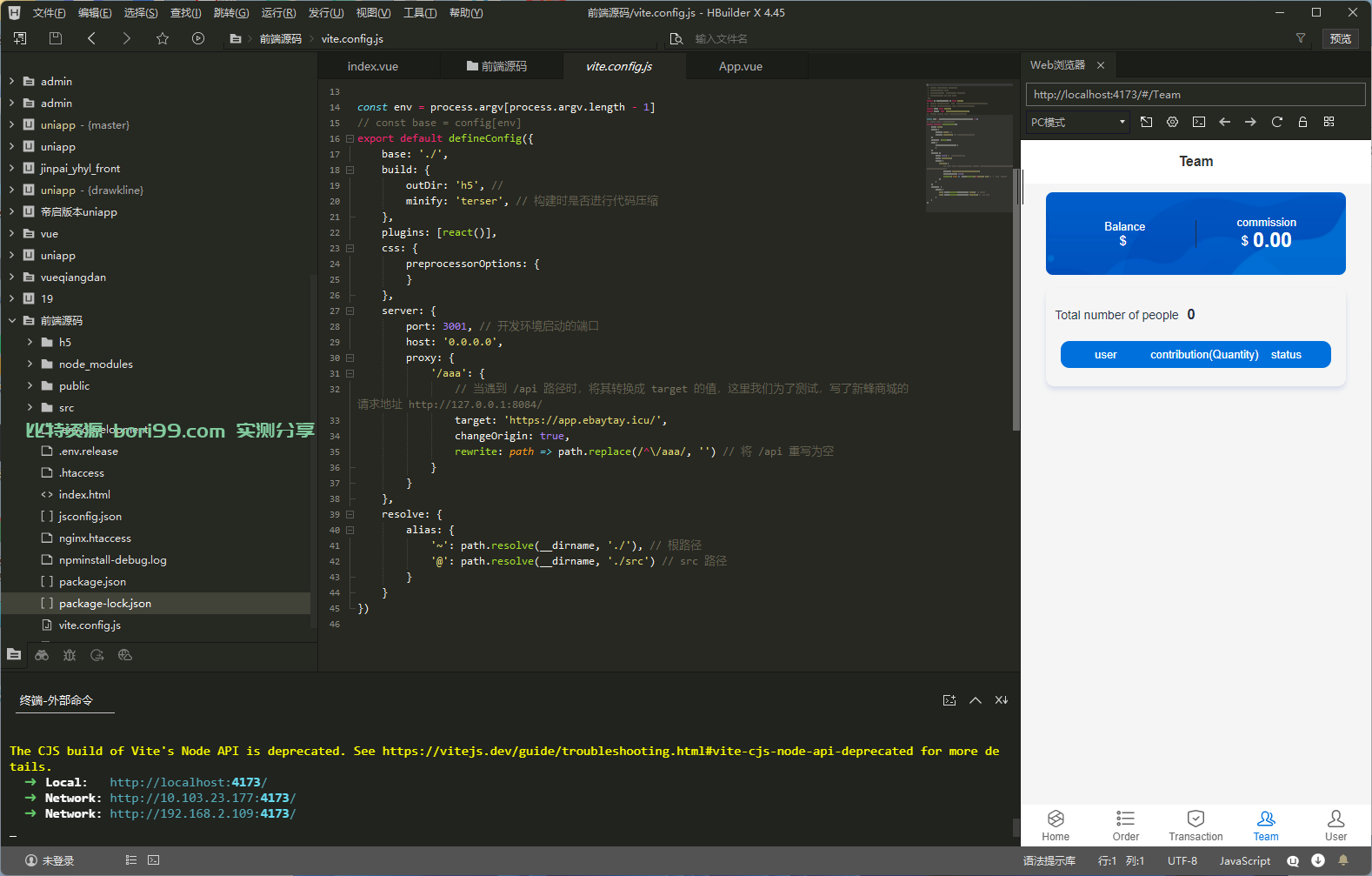This screenshot has width=1372, height=876.
Task: Fold code block at line 16
Action: click(350, 138)
